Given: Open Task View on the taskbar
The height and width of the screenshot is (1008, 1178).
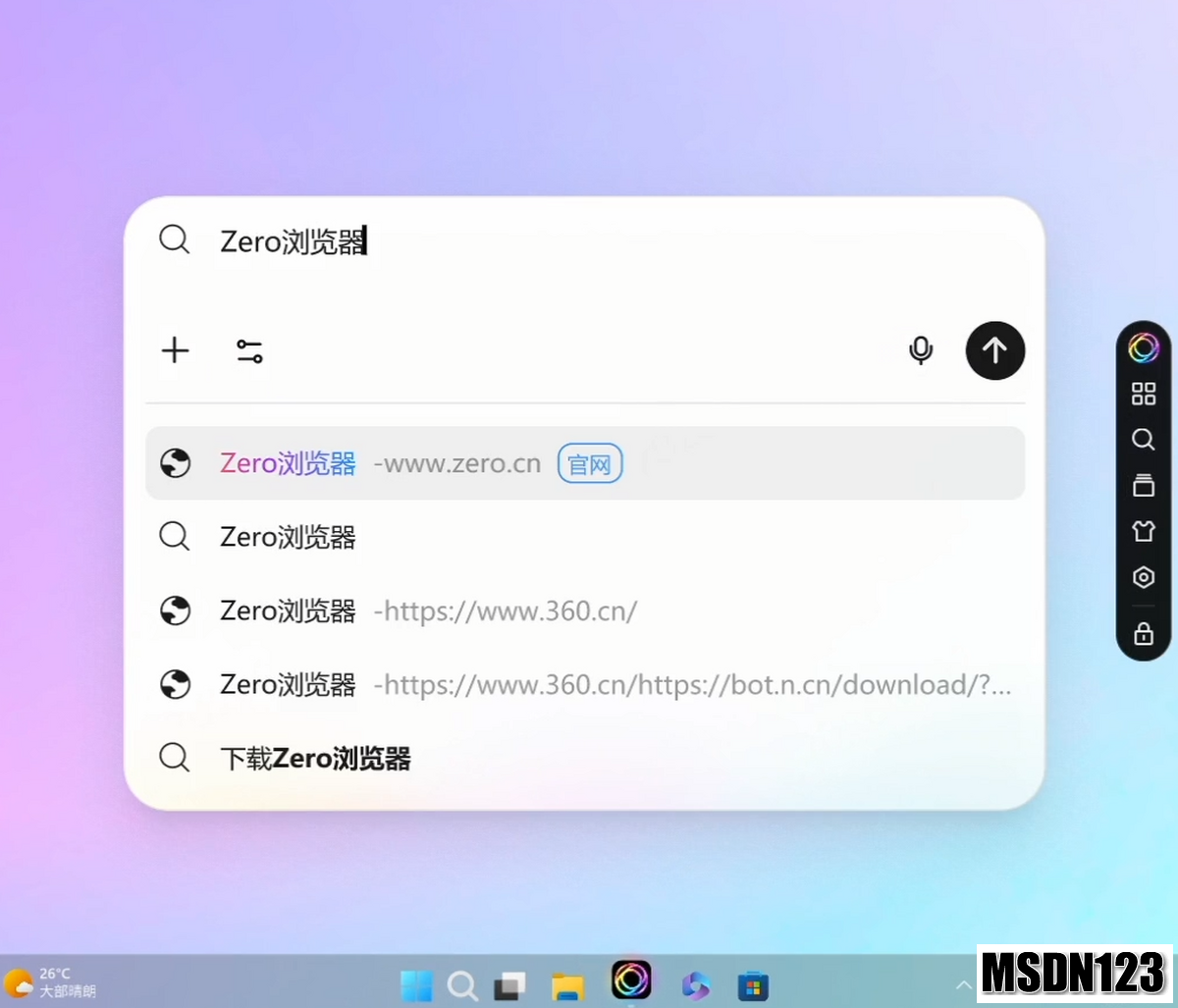Looking at the screenshot, I should coord(509,985).
